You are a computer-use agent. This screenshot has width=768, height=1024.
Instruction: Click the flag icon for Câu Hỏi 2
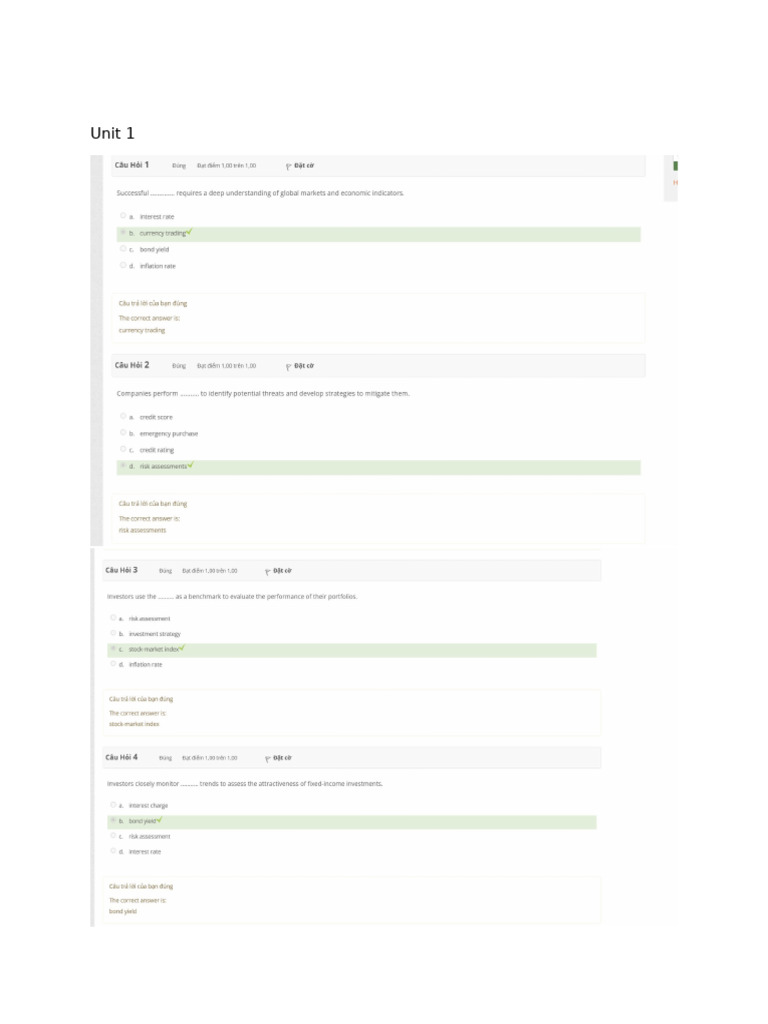point(288,366)
